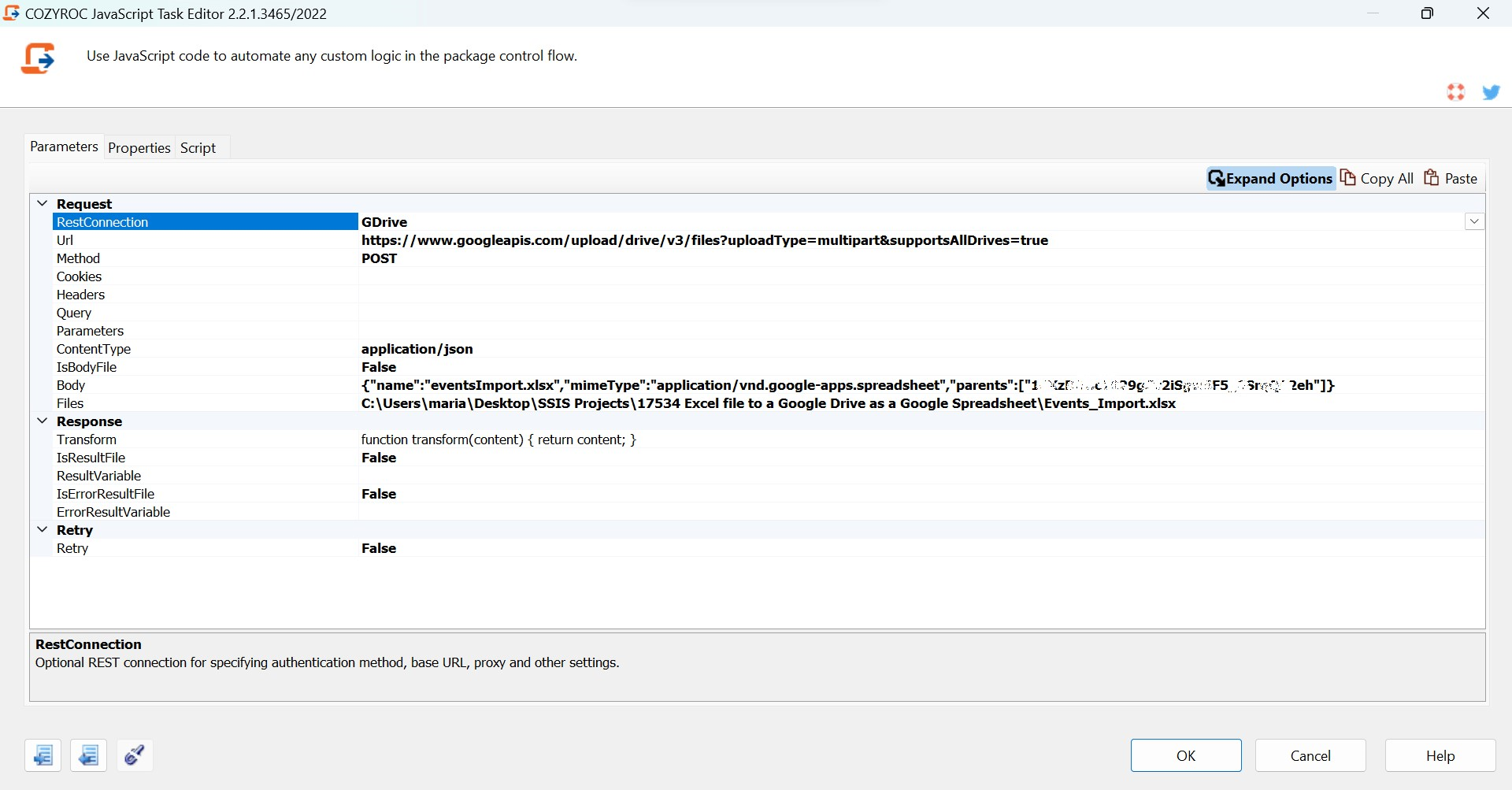Click the first document-with-arrow icon at bottom left
This screenshot has height=790, width=1512.
pos(43,755)
